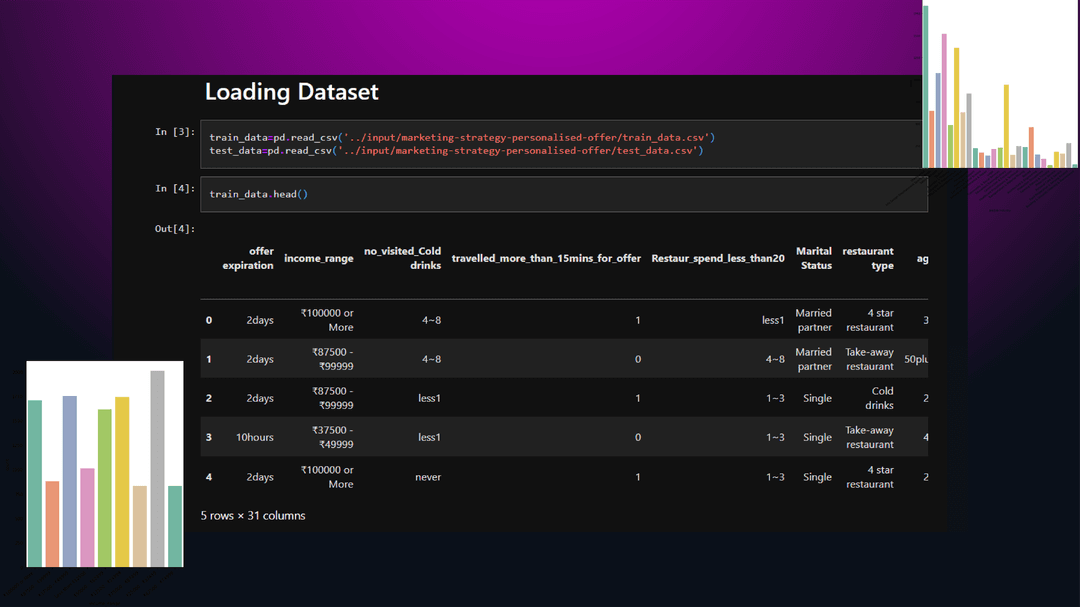Select the offer expiration column header
The image size is (1080, 607).
pyautogui.click(x=248, y=259)
